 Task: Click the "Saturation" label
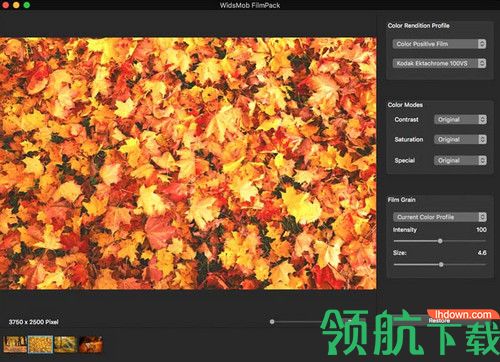tap(409, 140)
